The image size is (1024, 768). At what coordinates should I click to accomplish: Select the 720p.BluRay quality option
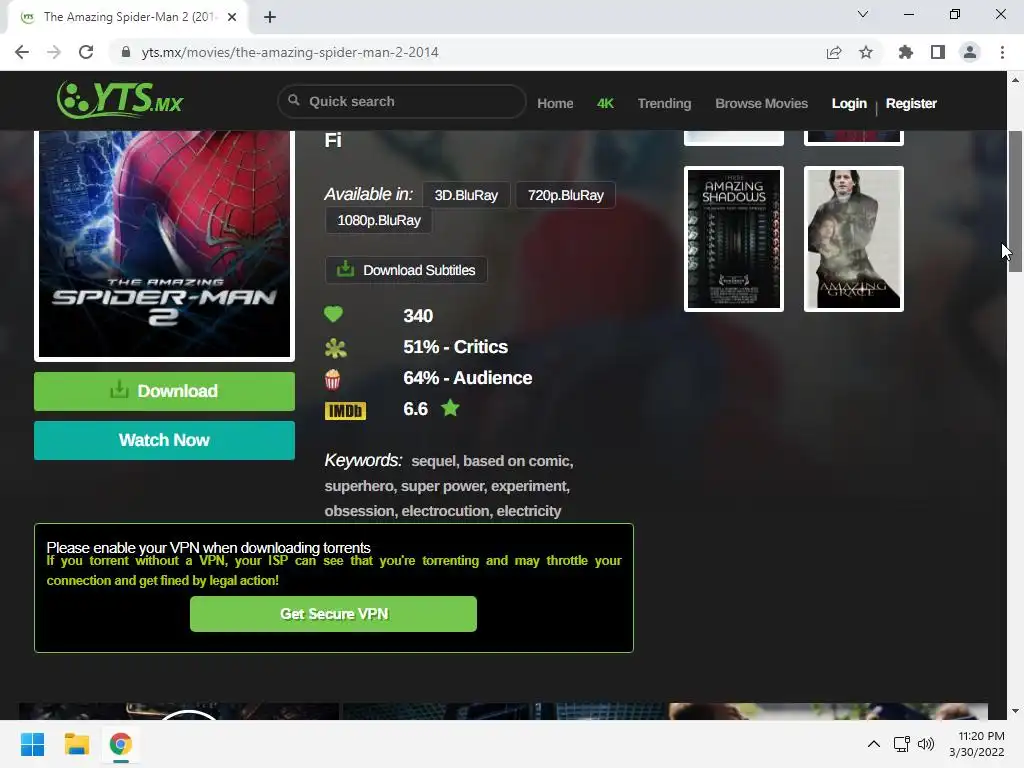[566, 195]
